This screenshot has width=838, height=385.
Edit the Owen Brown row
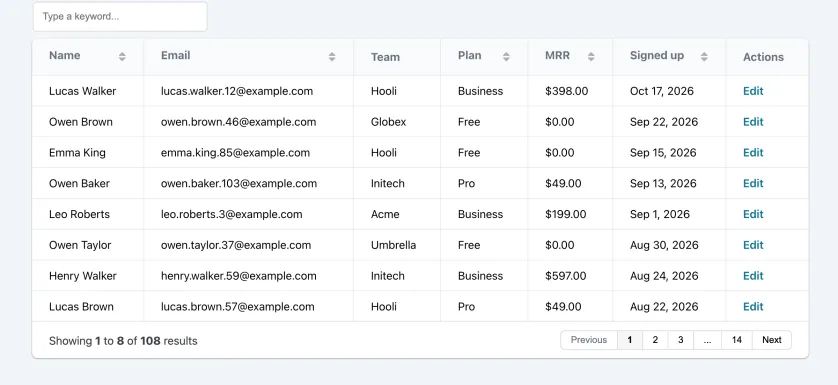coord(753,122)
